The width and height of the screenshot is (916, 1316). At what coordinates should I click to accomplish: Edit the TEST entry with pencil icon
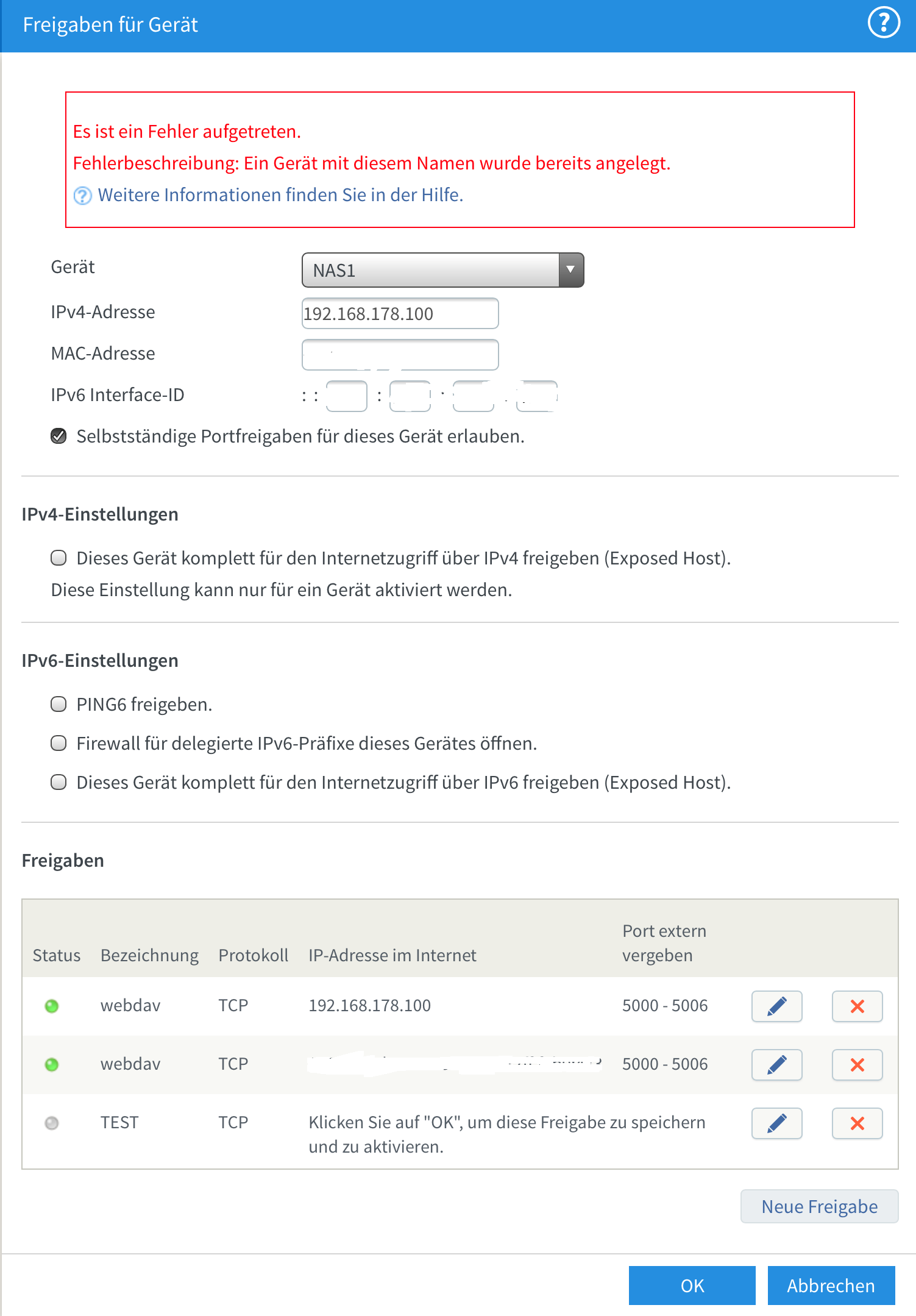pyautogui.click(x=776, y=1123)
